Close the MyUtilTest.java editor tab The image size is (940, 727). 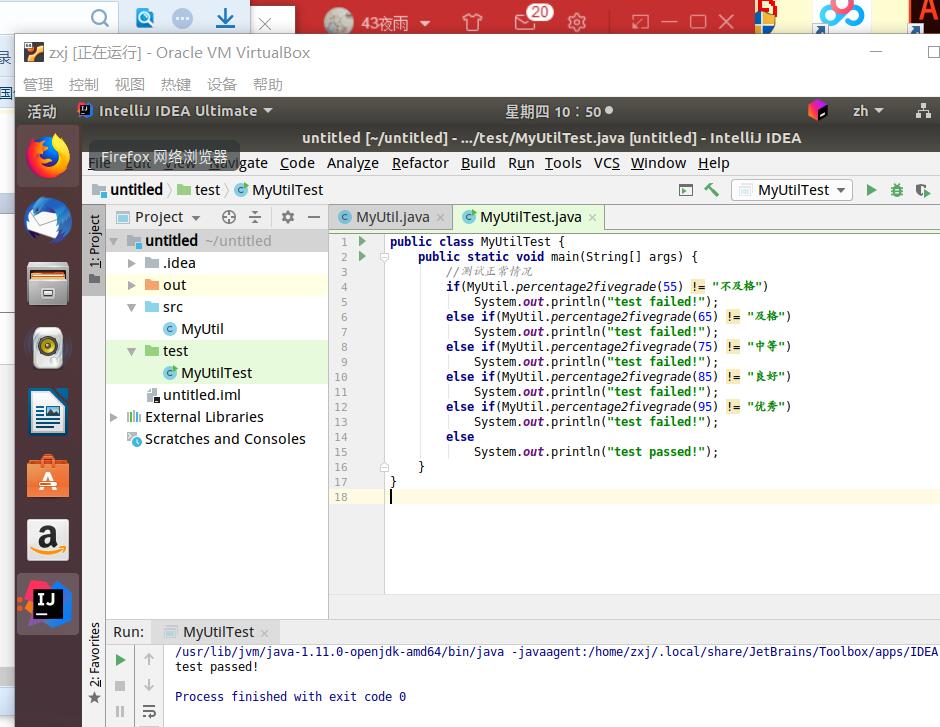[592, 218]
